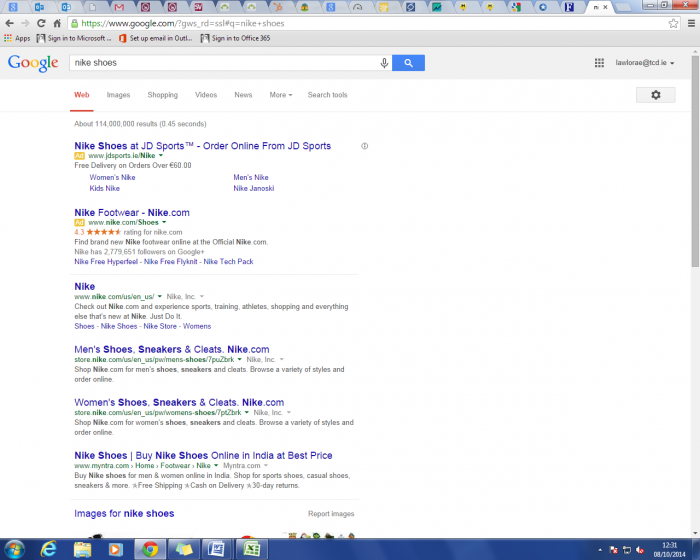700x560 pixels.
Task: Switch to Chrome in the taskbar
Action: pos(150,549)
